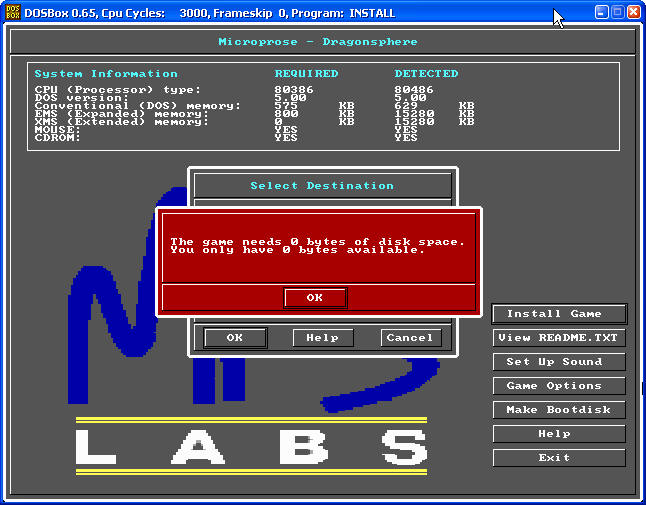Click the 'DETECTED' column header

tap(426, 74)
